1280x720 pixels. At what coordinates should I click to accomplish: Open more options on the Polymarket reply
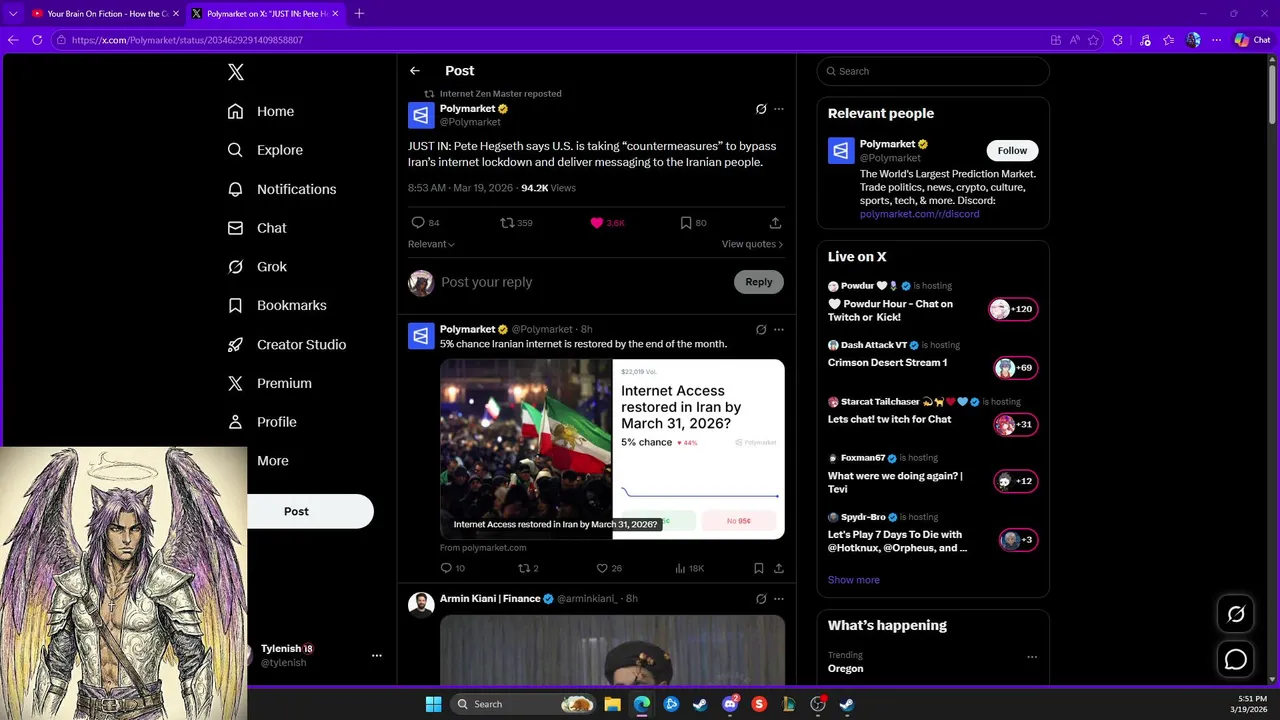pyautogui.click(x=779, y=329)
